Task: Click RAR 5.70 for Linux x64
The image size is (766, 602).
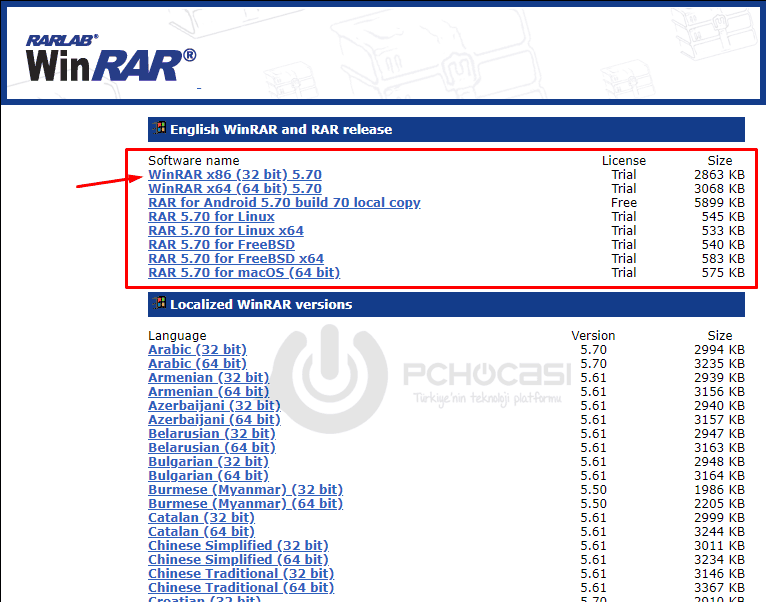Action: 225,231
